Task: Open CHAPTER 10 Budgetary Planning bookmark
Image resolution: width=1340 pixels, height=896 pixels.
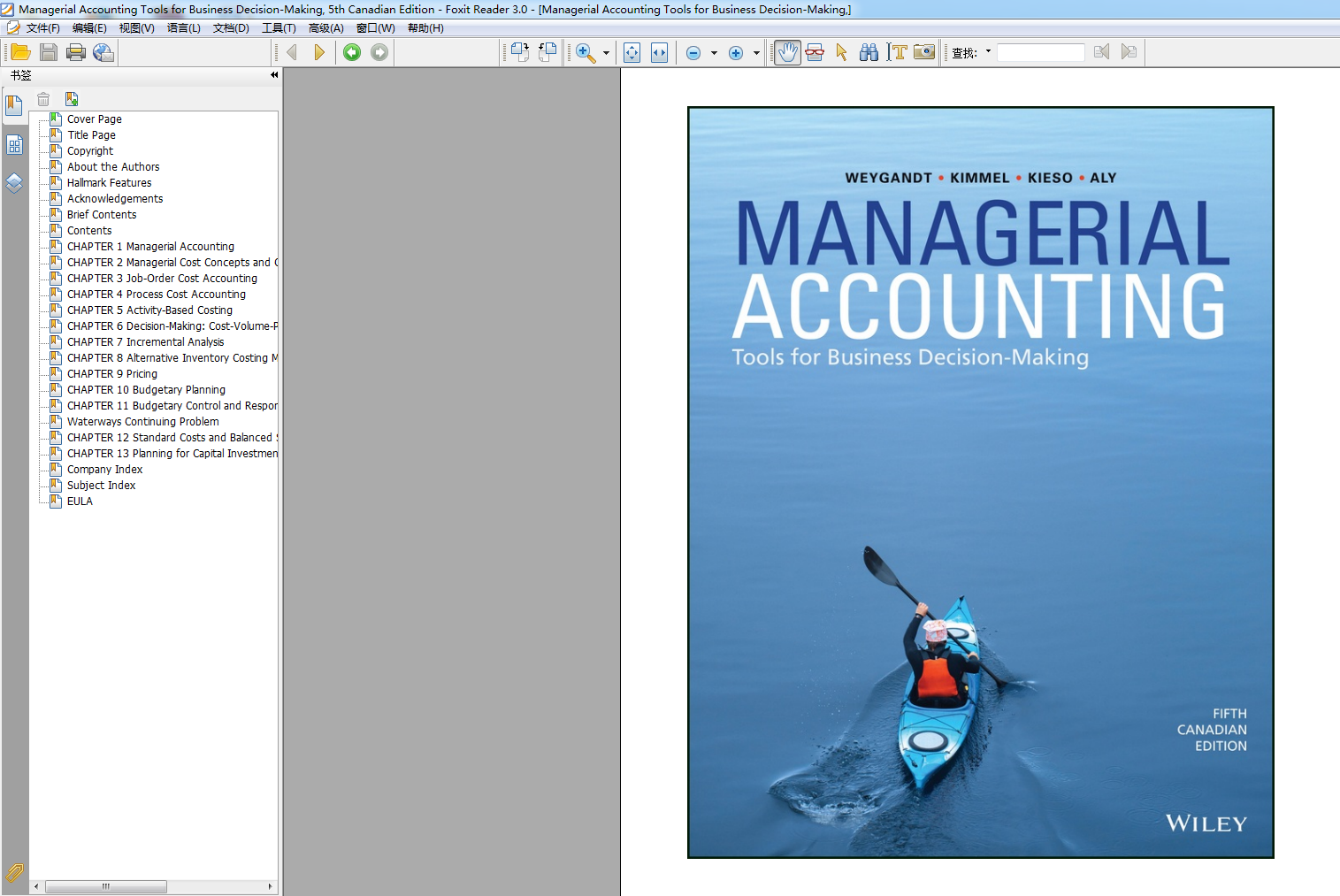Action: (x=146, y=390)
